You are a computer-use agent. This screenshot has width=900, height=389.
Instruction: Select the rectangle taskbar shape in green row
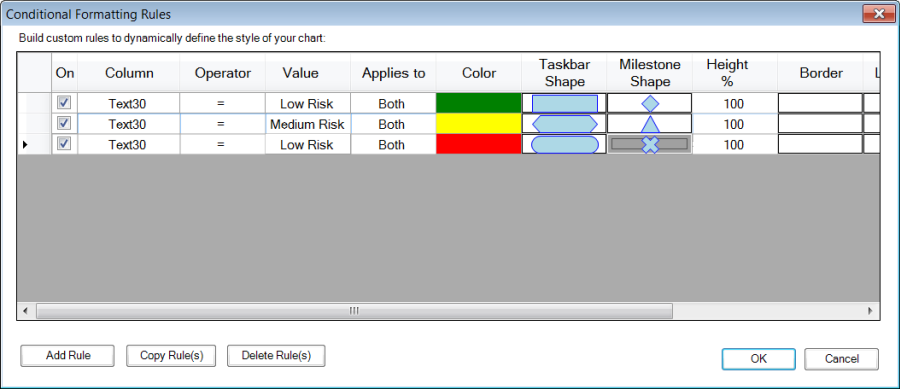pos(564,104)
